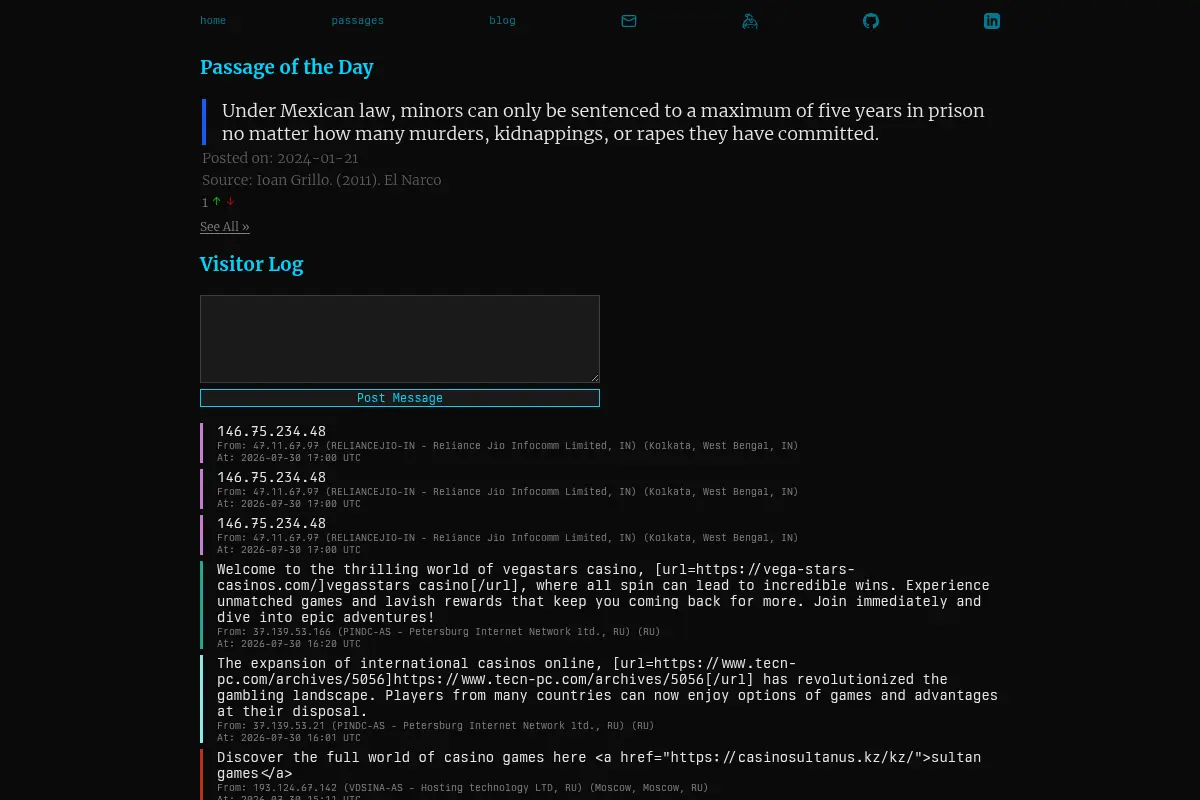The height and width of the screenshot is (800, 1200).
Task: Open the blog nav link
Action: click(x=503, y=21)
